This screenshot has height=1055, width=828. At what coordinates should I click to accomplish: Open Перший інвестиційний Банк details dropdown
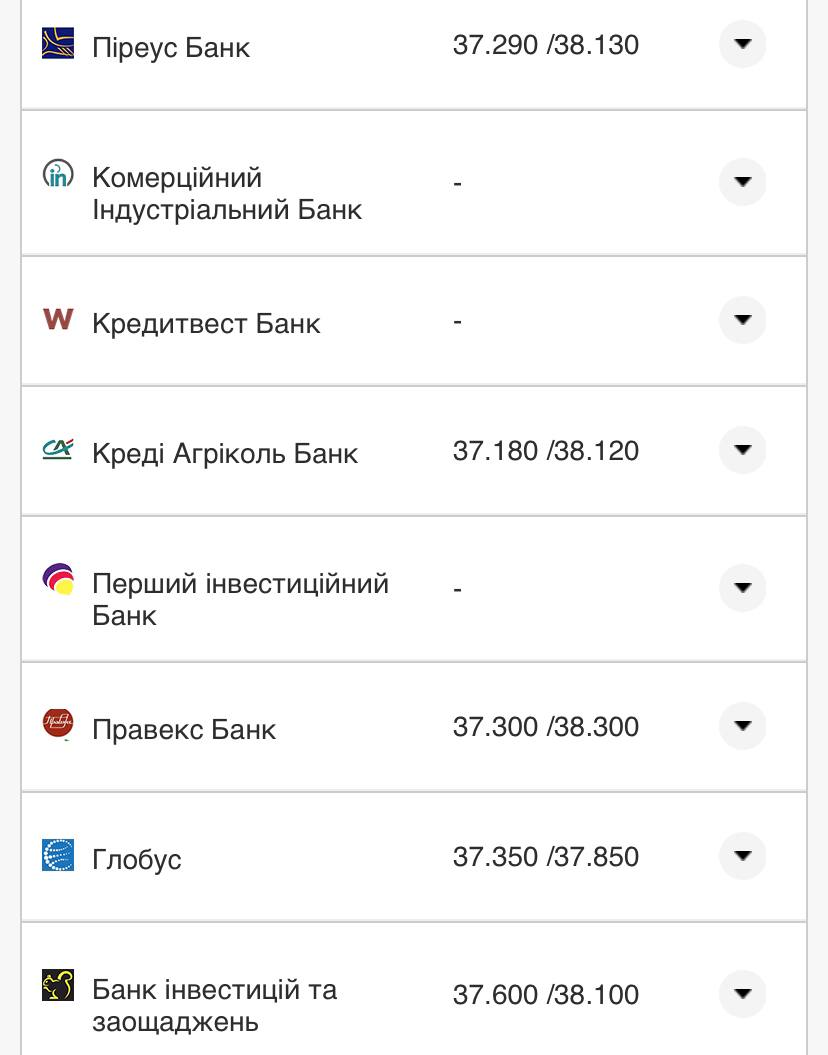(x=742, y=588)
